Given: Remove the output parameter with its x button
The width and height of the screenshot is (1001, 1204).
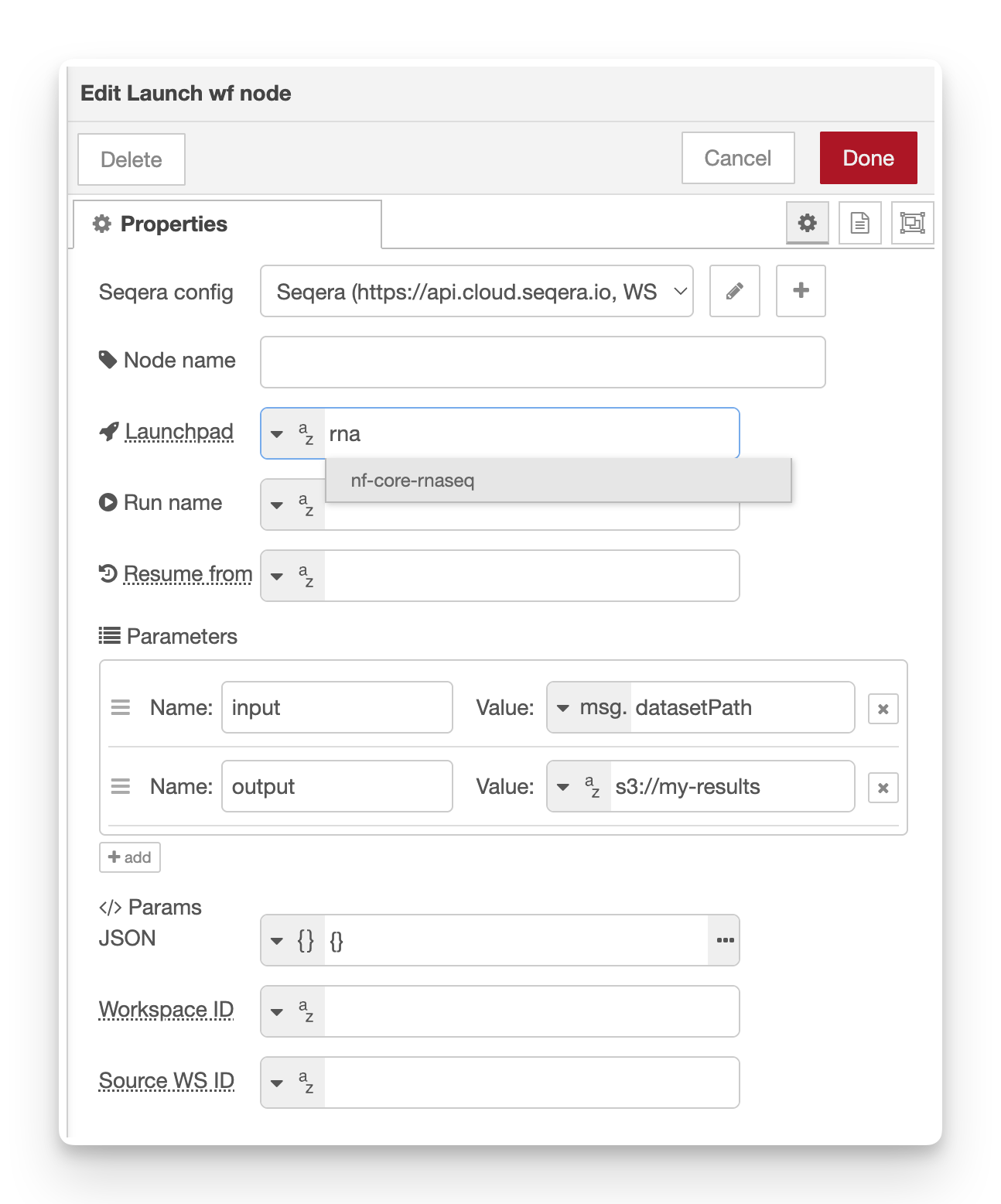Looking at the screenshot, I should point(883,787).
